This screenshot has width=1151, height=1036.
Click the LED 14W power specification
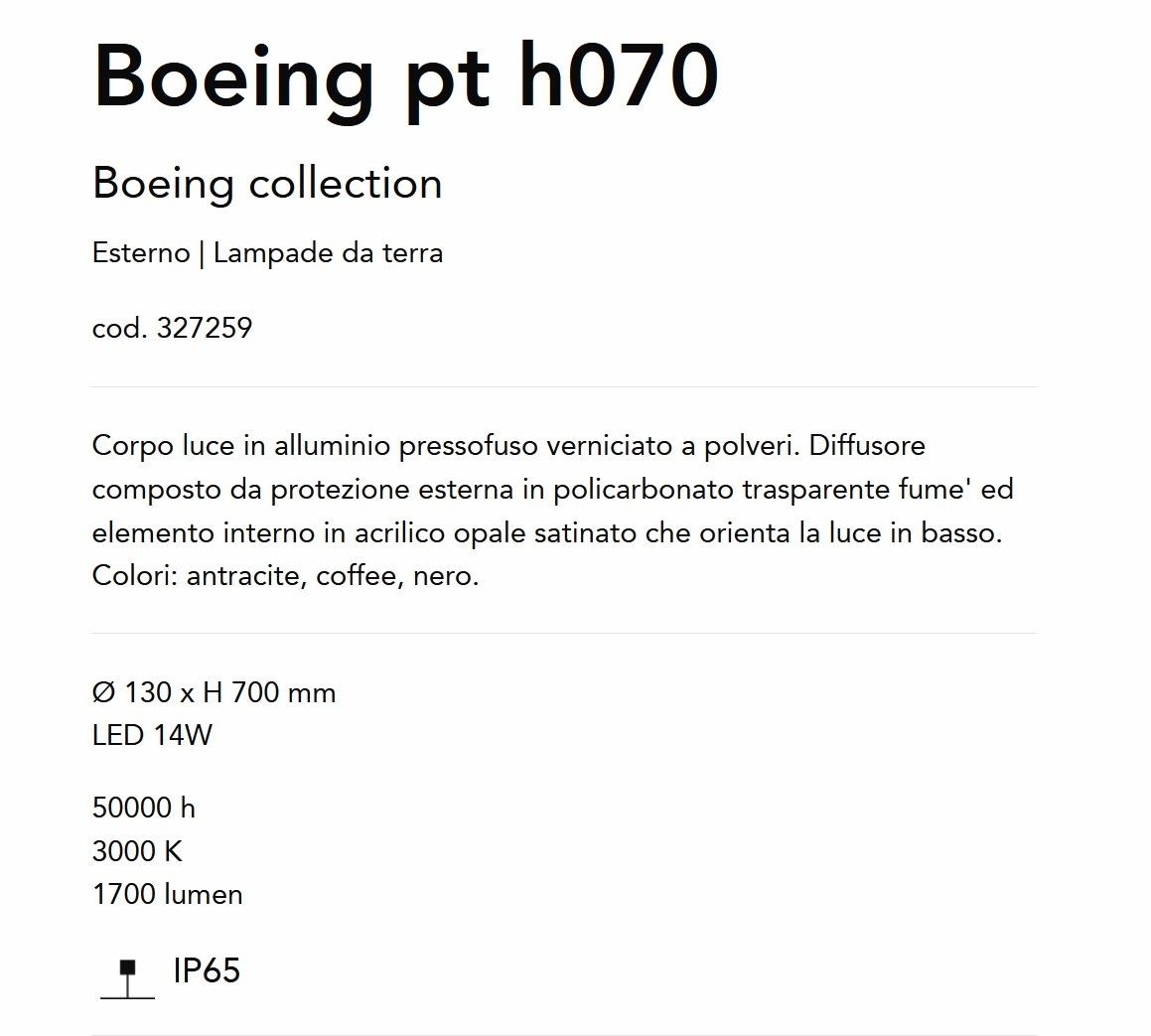point(153,735)
